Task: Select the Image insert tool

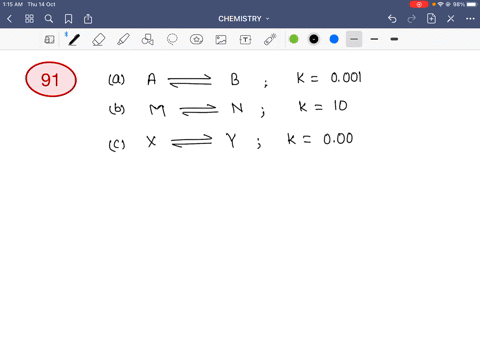Action: [221, 40]
